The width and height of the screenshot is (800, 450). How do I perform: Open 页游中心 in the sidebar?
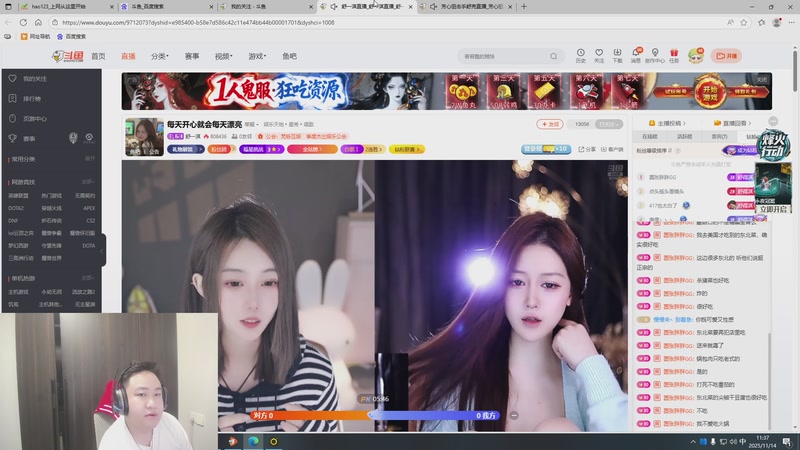point(35,118)
